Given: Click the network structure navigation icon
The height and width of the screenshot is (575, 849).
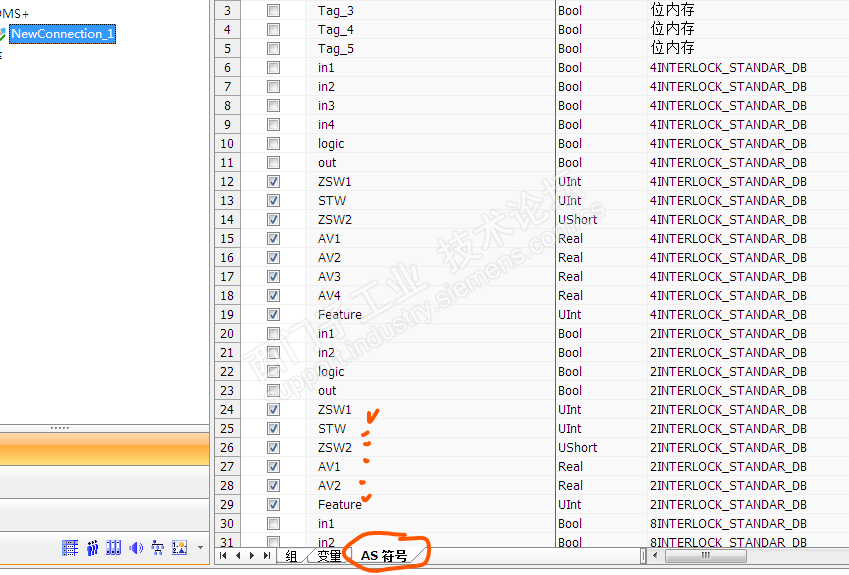Looking at the screenshot, I should 158,547.
